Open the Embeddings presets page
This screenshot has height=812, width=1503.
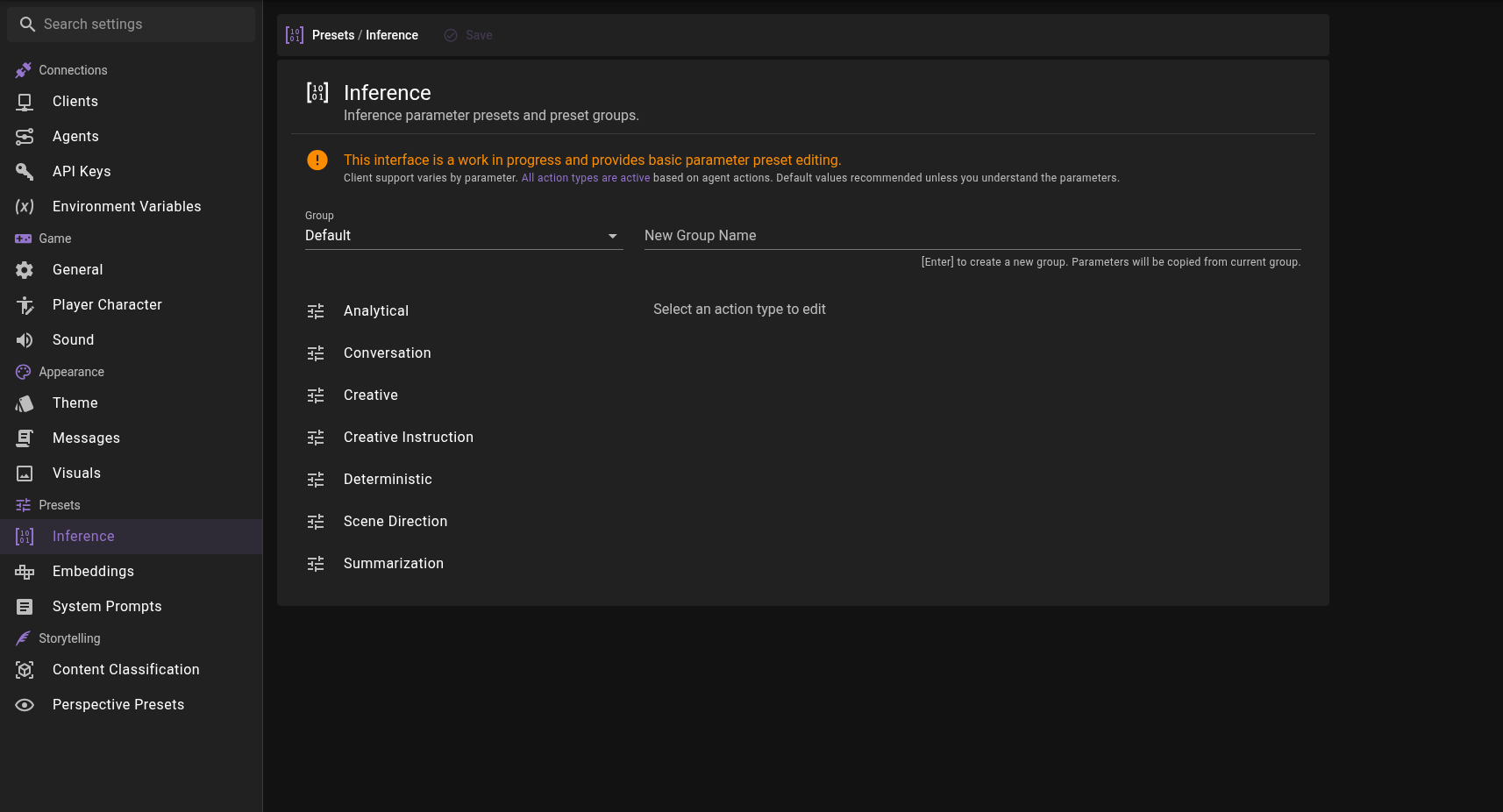click(x=132, y=572)
